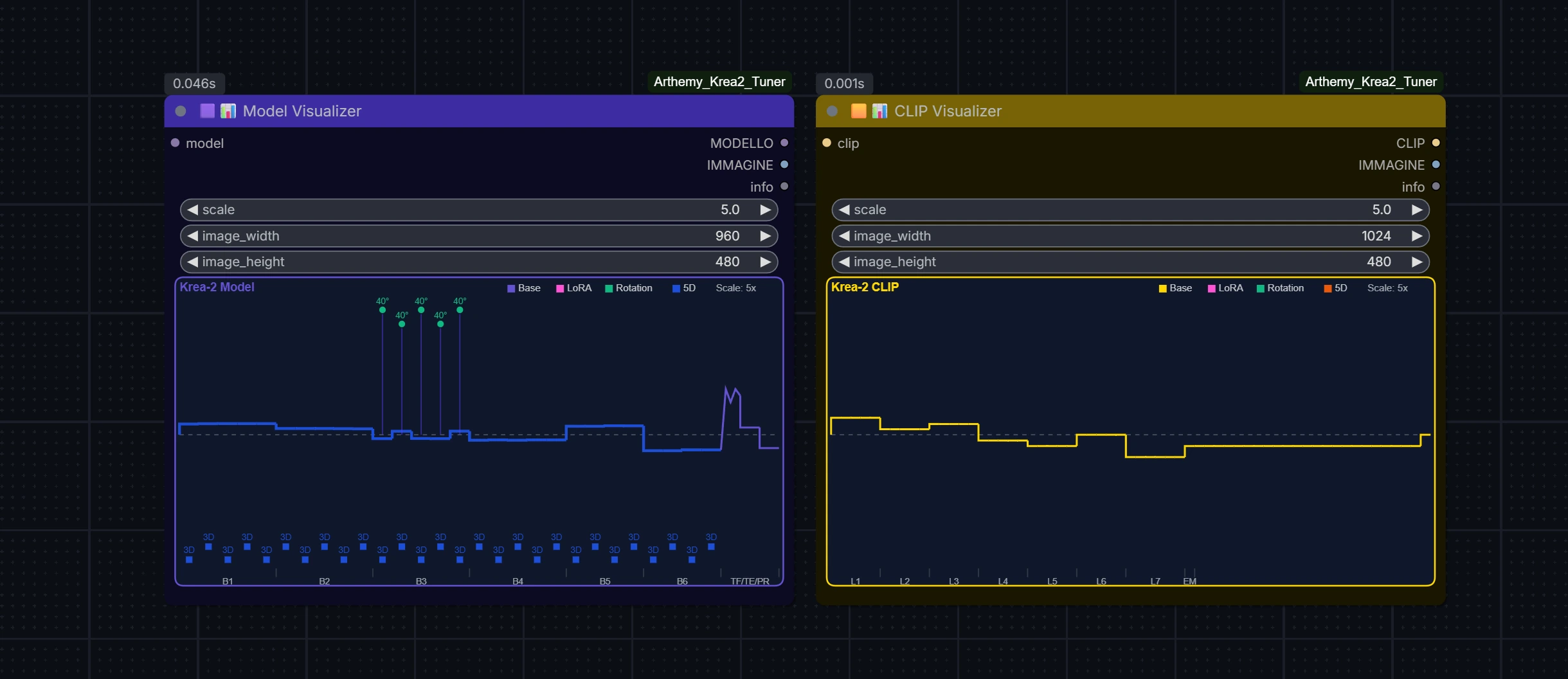Screen dimensions: 1568x679
Task: Click the yellow clip input connector dot
Action: click(827, 143)
